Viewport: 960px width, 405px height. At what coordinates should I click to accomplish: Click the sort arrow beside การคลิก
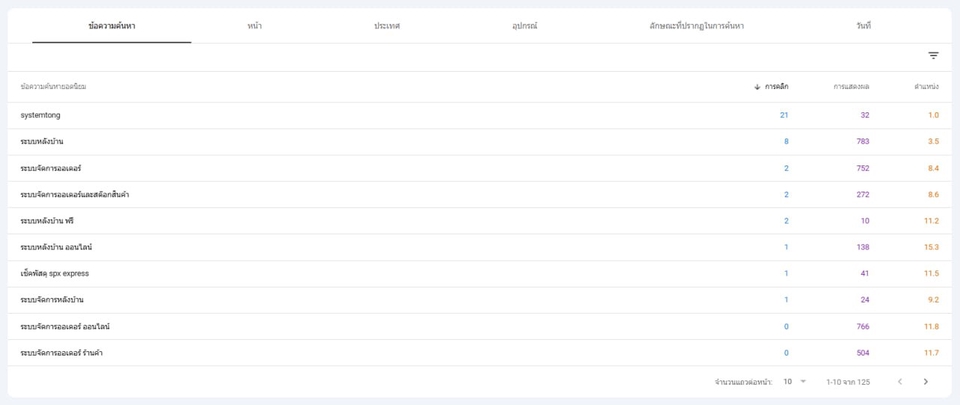coord(757,87)
